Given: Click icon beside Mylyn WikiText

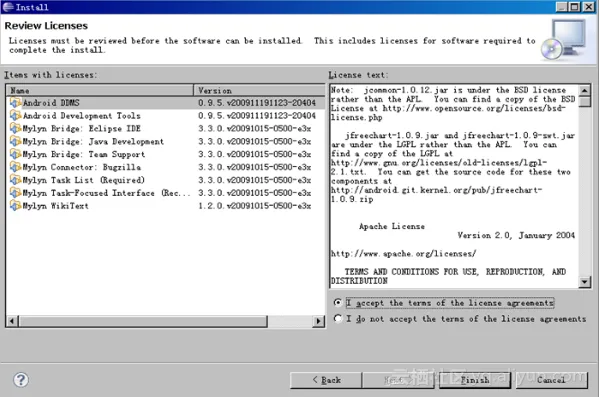Looking at the screenshot, I should [x=15, y=206].
